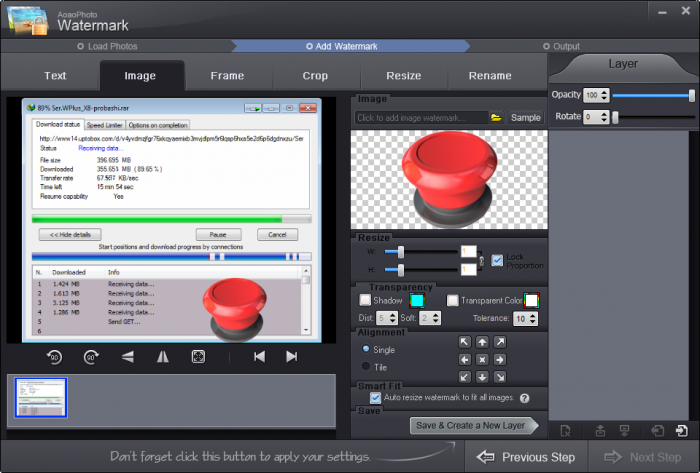This screenshot has height=473, width=700.
Task: Open the Rename tab
Action: coord(490,76)
